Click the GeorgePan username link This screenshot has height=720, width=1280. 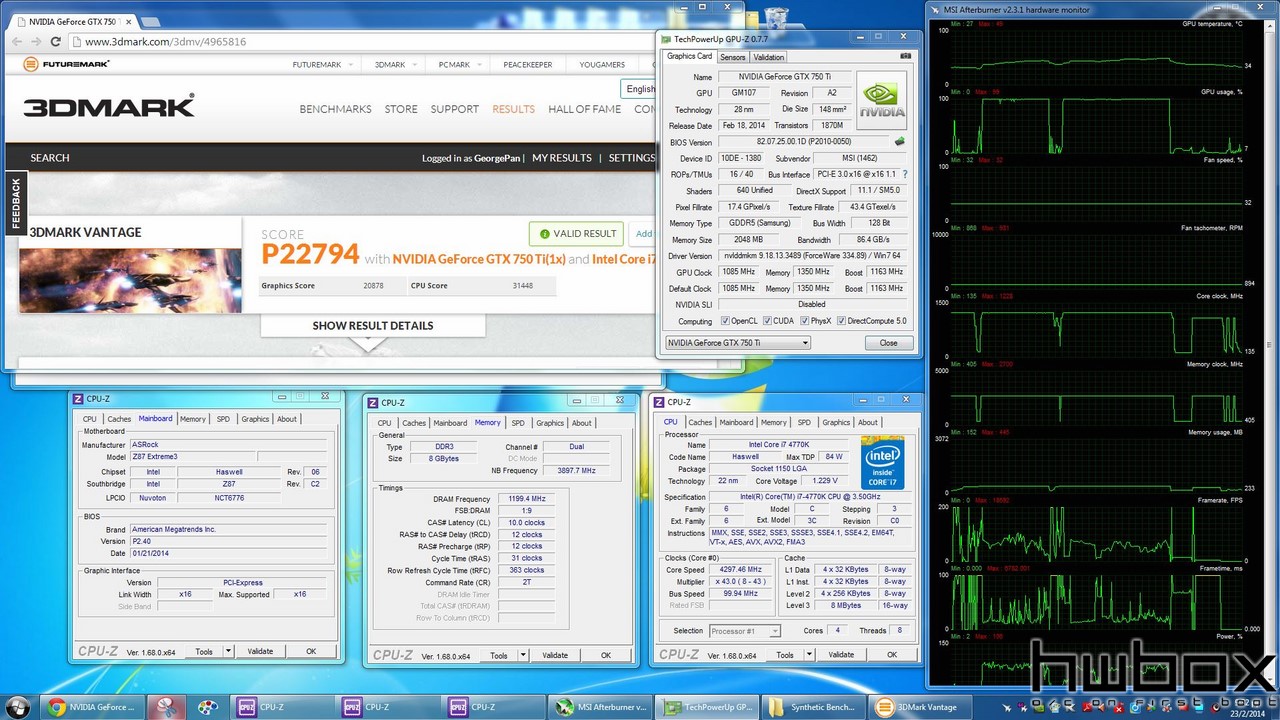497,158
